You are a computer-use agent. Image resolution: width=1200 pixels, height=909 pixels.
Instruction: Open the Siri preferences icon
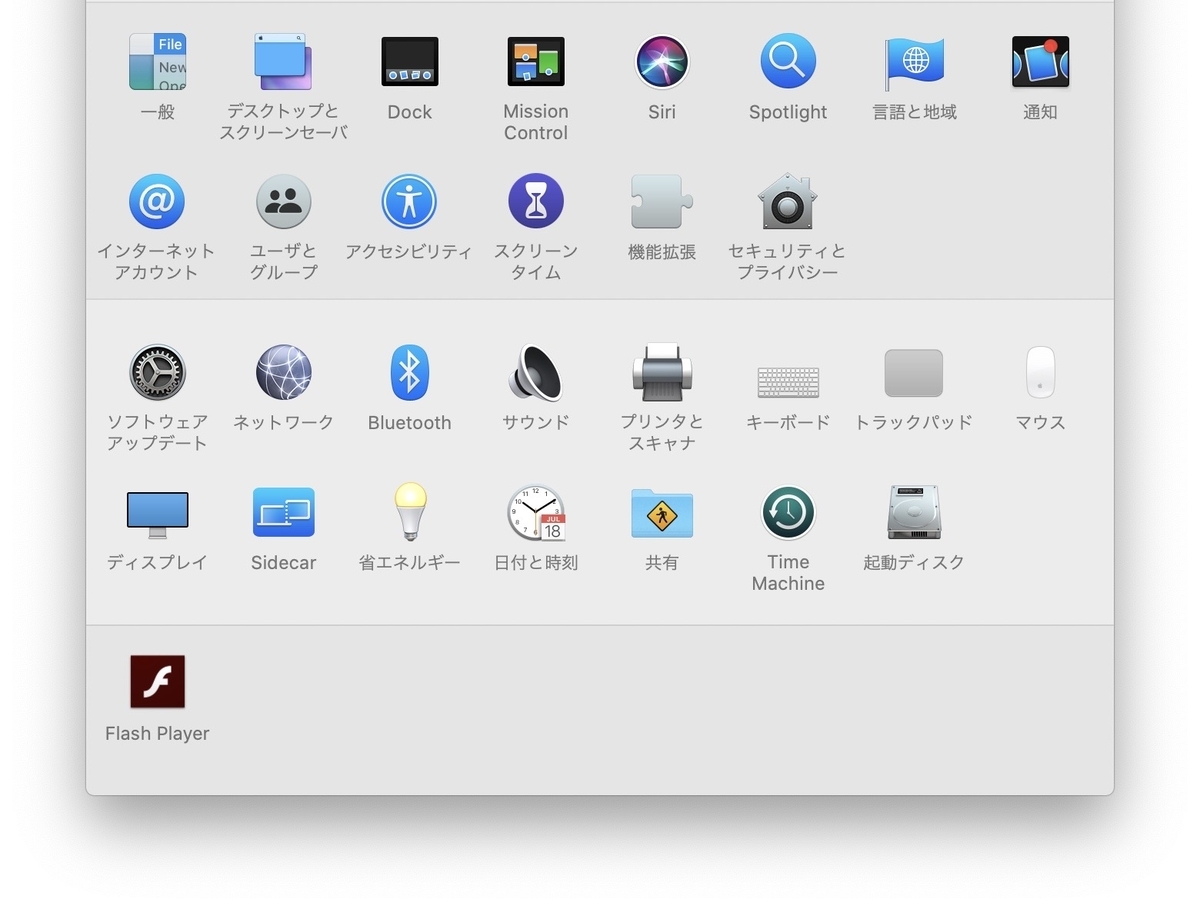tap(662, 62)
